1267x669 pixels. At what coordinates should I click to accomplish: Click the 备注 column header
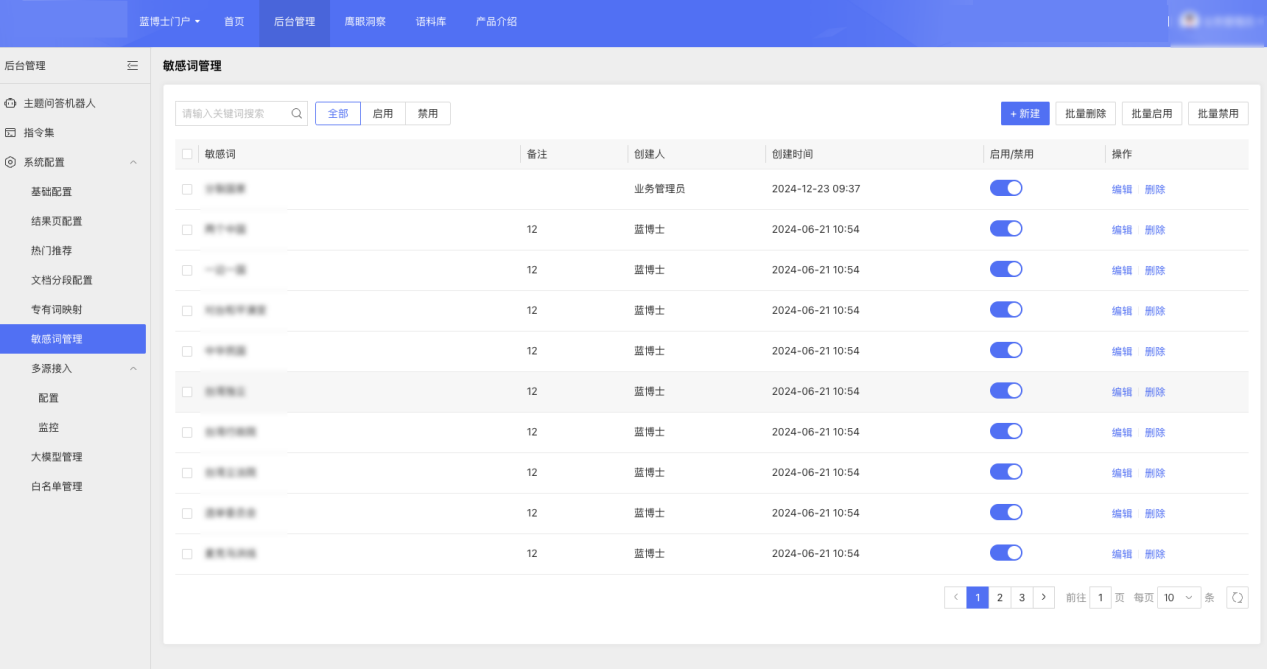coord(537,154)
